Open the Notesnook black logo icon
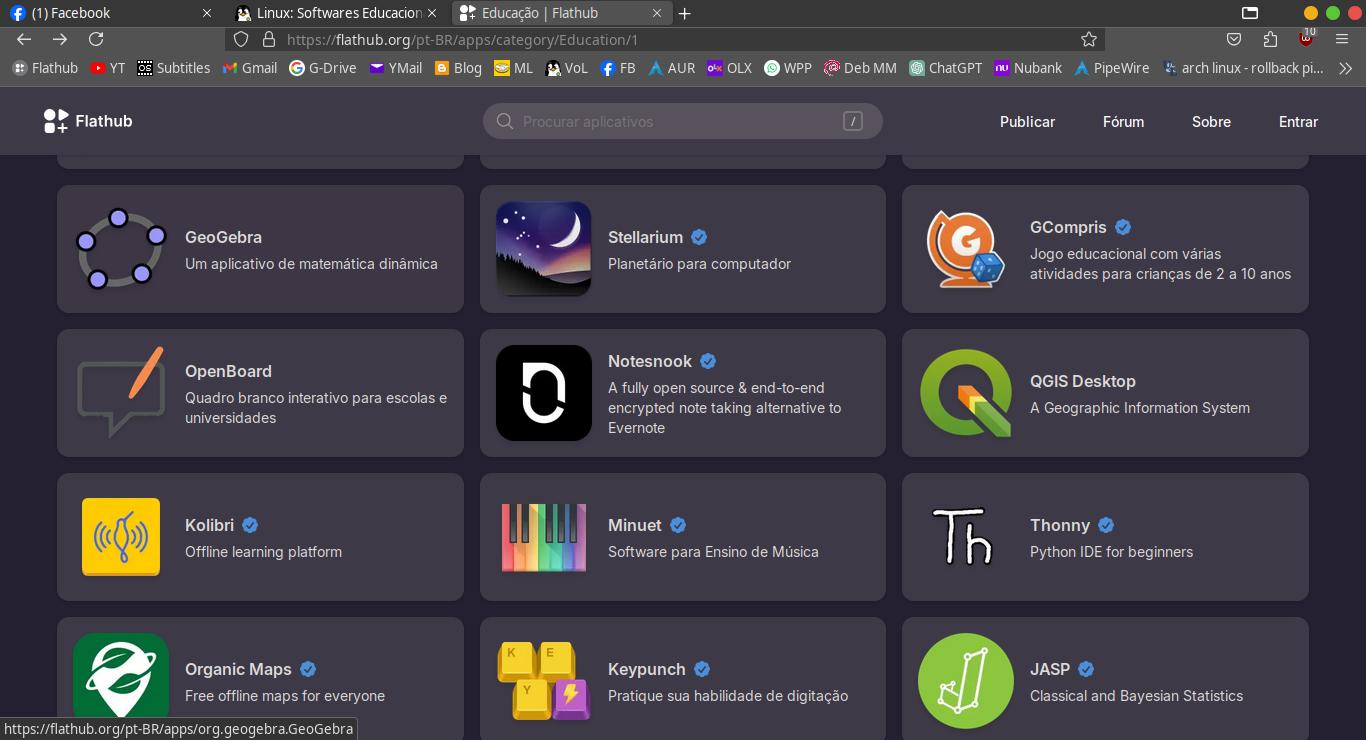Viewport: 1366px width, 740px height. coord(543,393)
